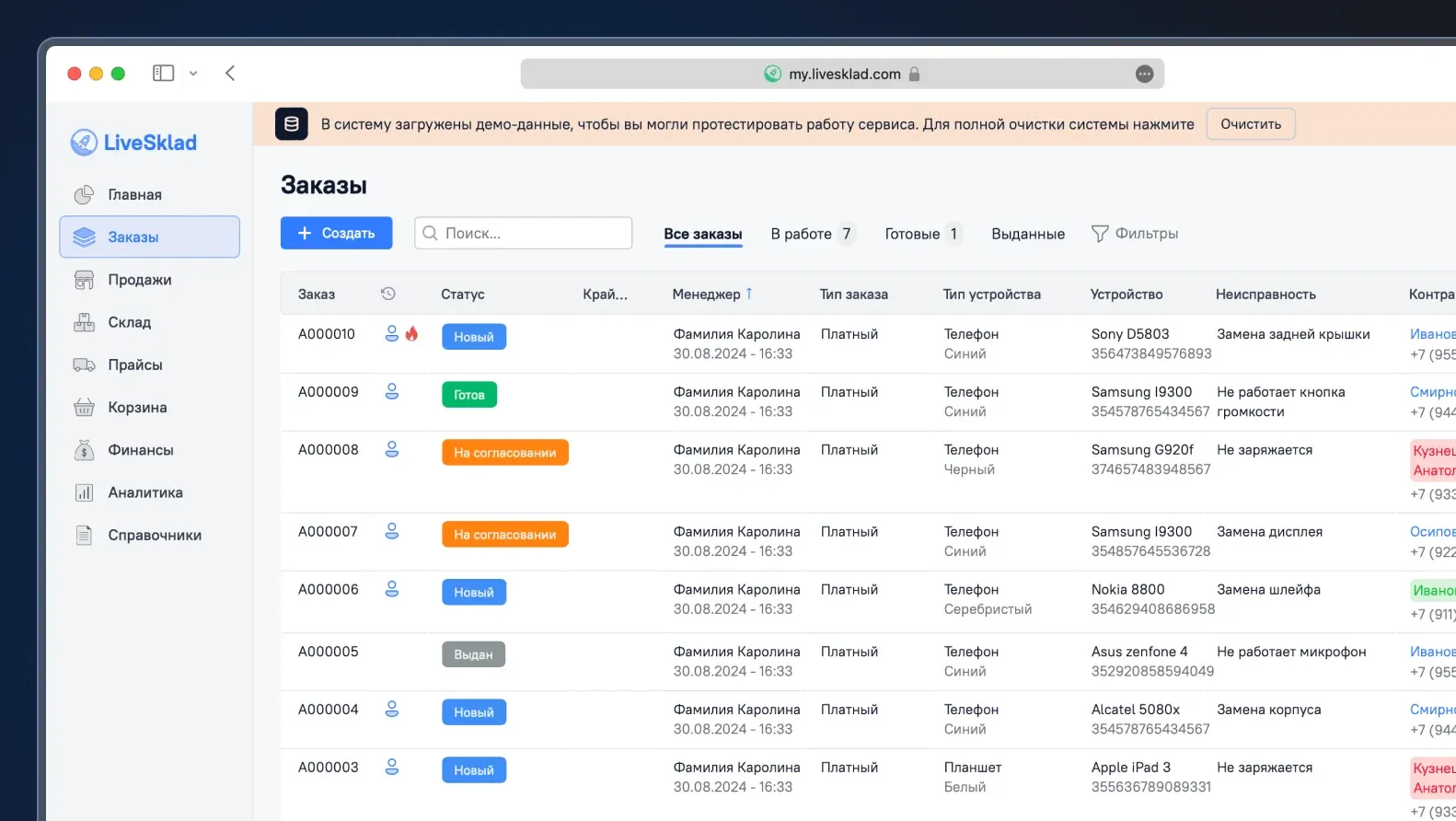Click the user icon for order A000009

(392, 391)
